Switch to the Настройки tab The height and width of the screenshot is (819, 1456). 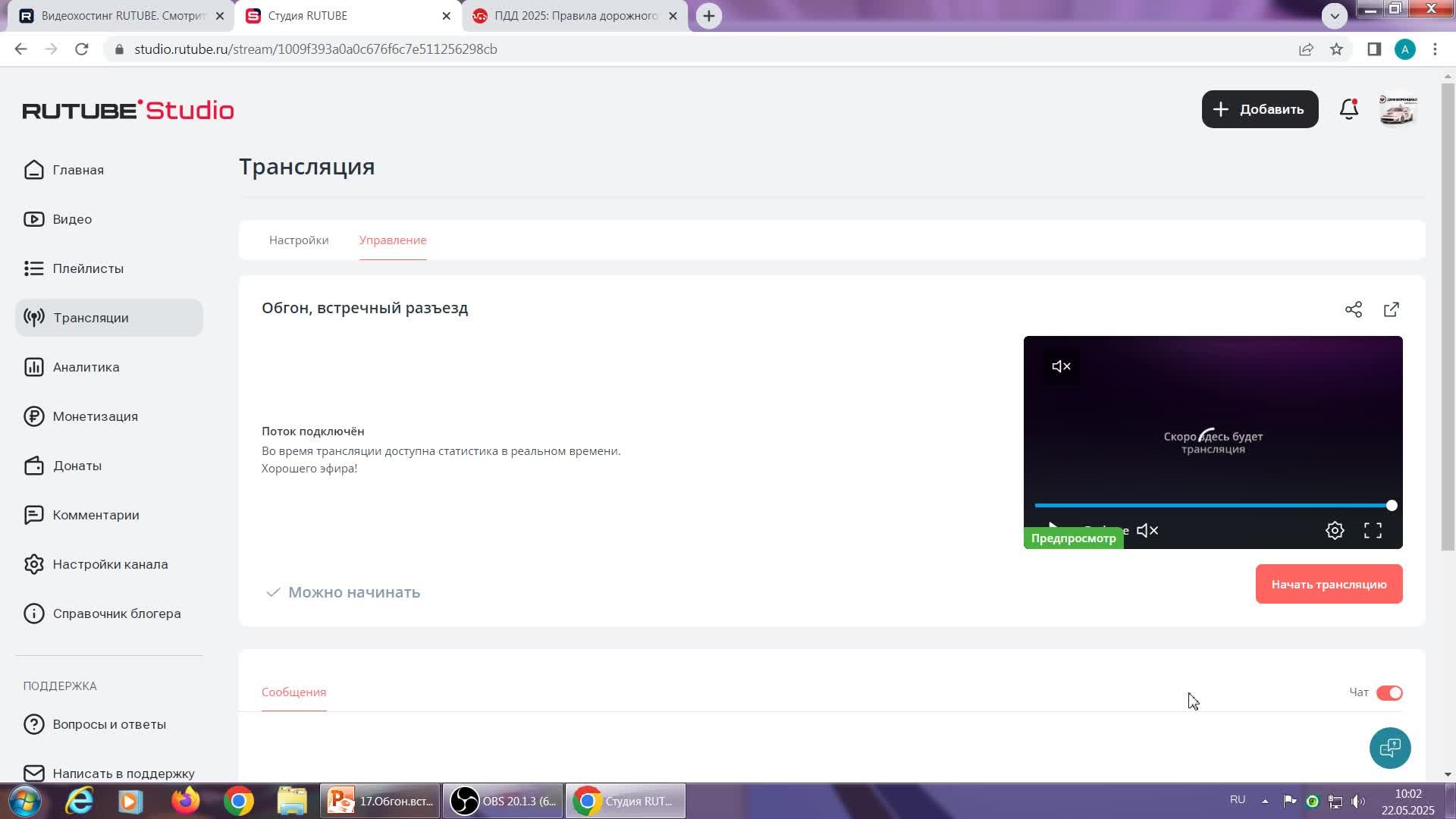299,240
